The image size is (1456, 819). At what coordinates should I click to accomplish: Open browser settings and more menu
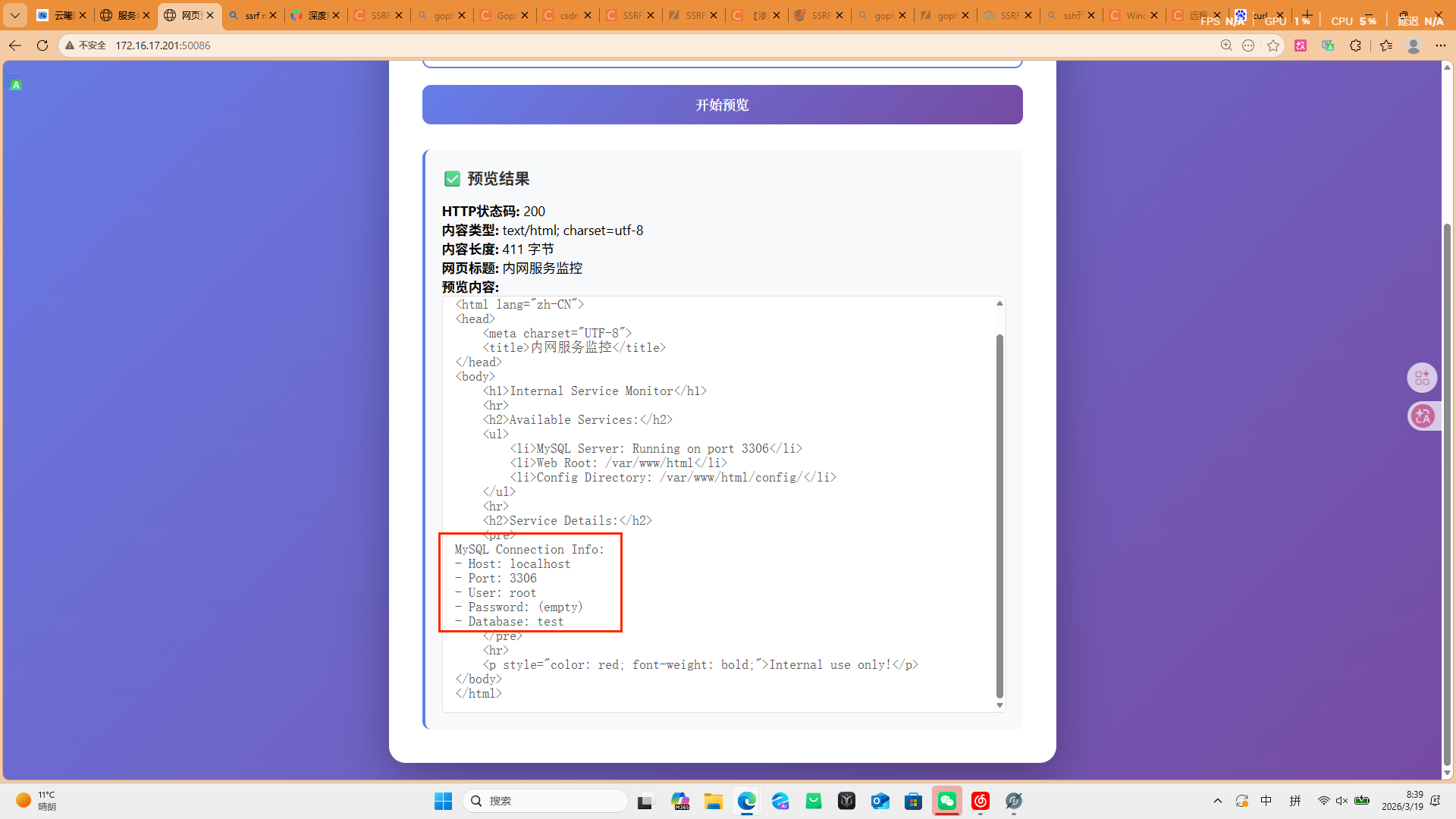click(1441, 45)
